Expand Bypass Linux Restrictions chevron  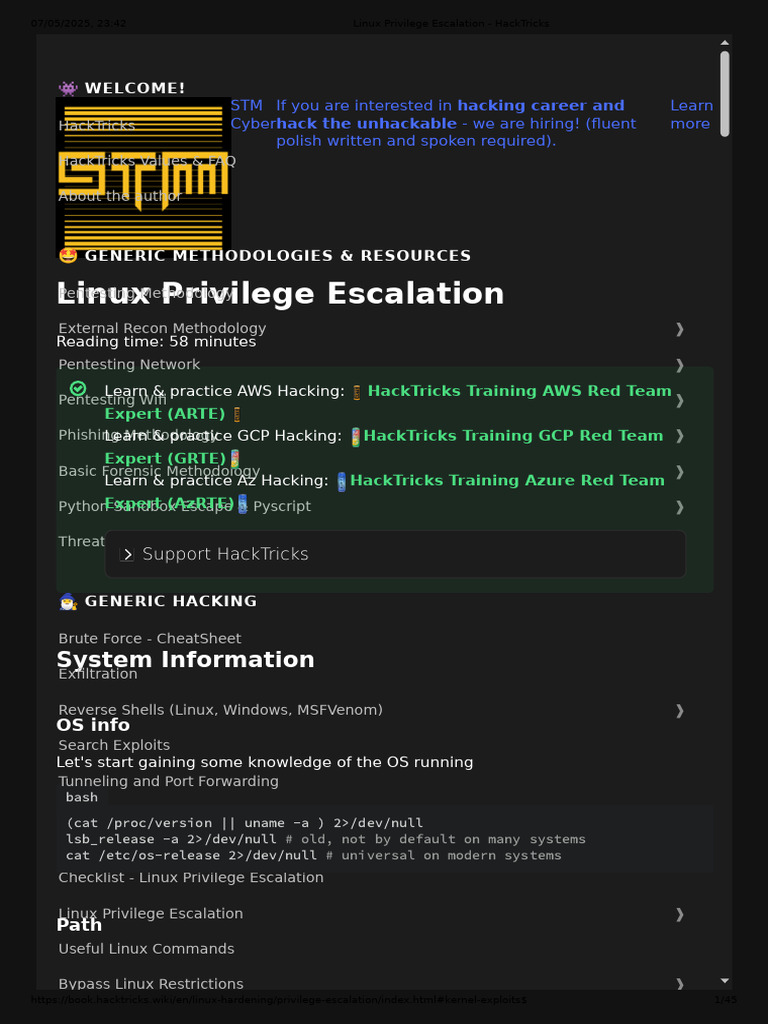pos(680,984)
